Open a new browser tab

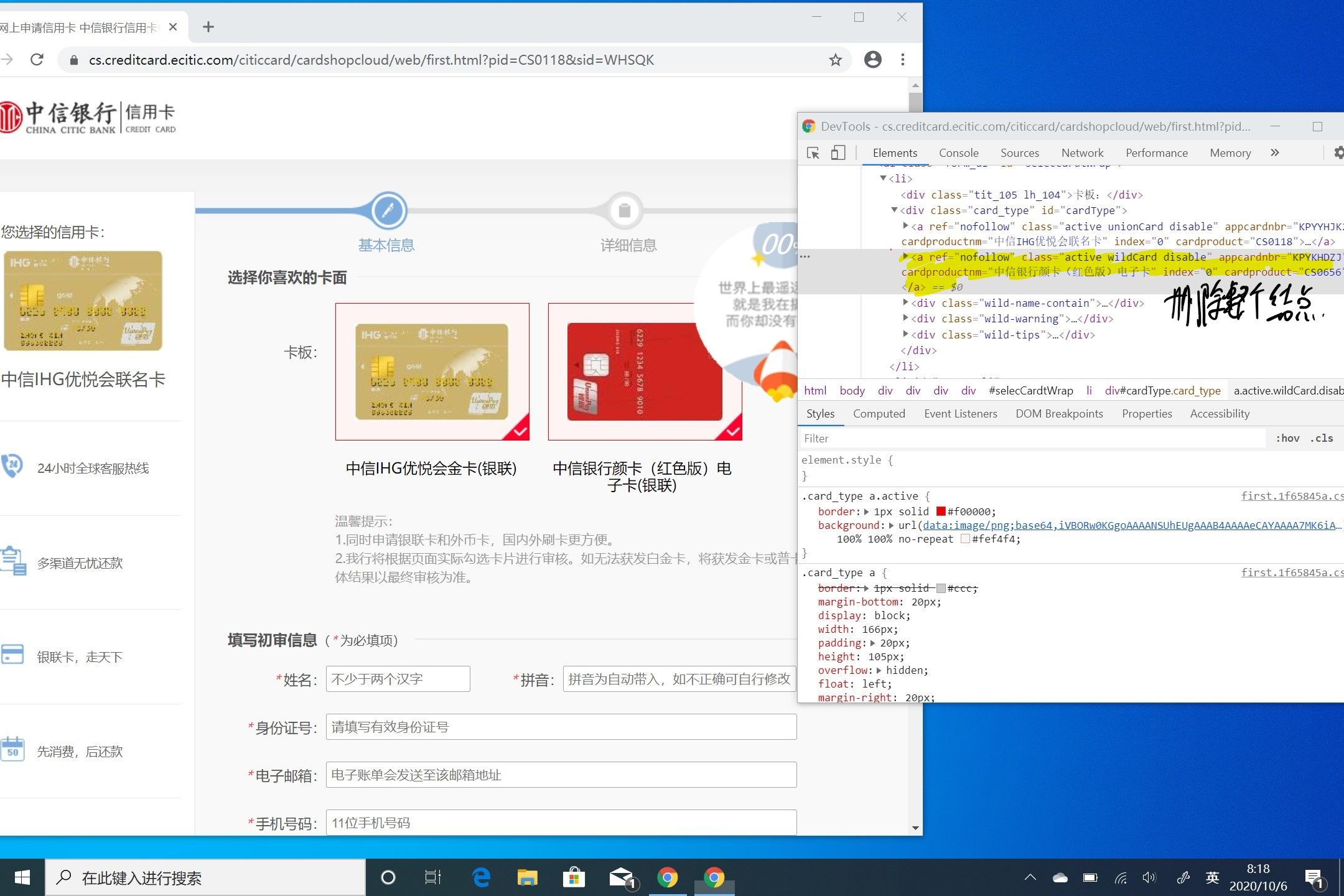point(208,27)
